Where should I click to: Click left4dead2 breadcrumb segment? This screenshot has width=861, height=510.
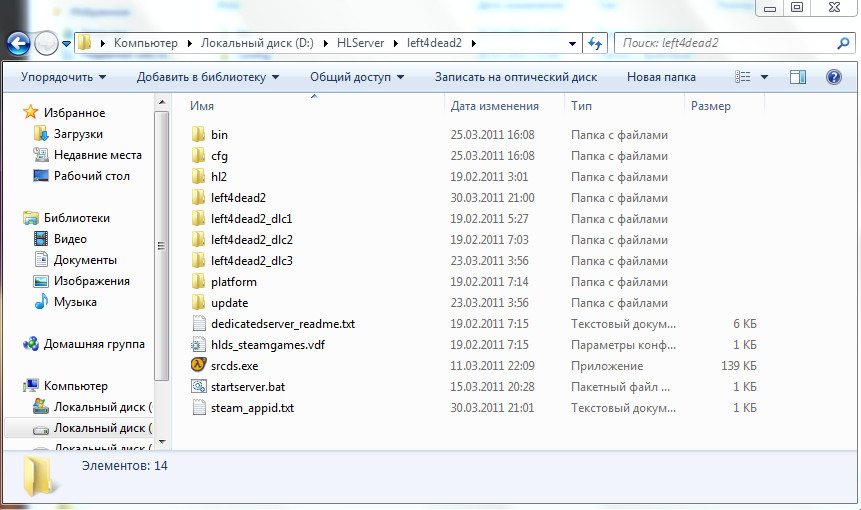click(434, 43)
